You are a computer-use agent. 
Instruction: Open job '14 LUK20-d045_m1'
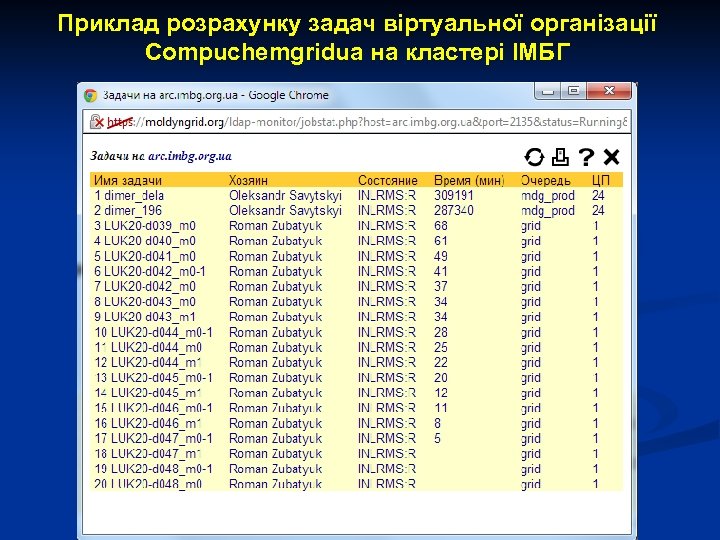coord(148,393)
